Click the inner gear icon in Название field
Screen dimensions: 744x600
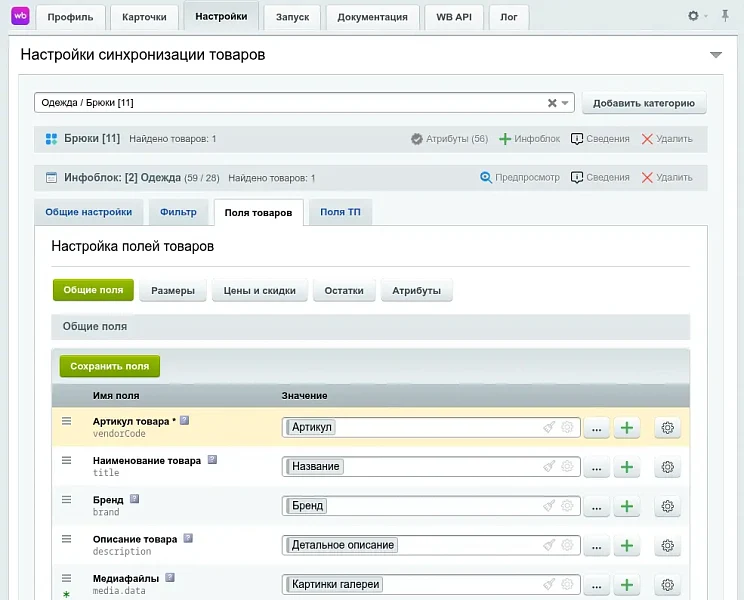click(x=567, y=467)
